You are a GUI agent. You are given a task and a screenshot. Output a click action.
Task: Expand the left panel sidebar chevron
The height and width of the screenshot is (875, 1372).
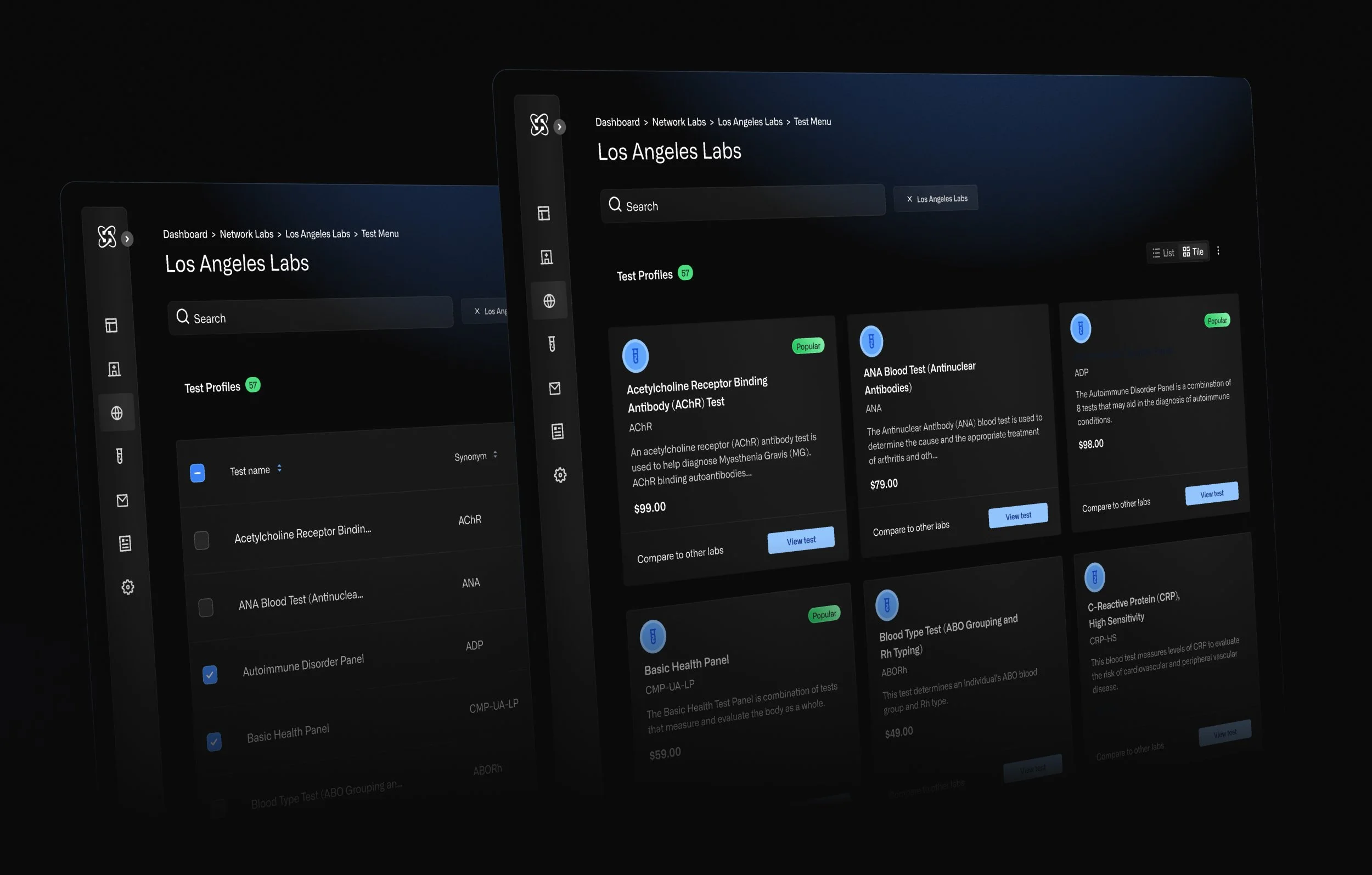coord(127,239)
